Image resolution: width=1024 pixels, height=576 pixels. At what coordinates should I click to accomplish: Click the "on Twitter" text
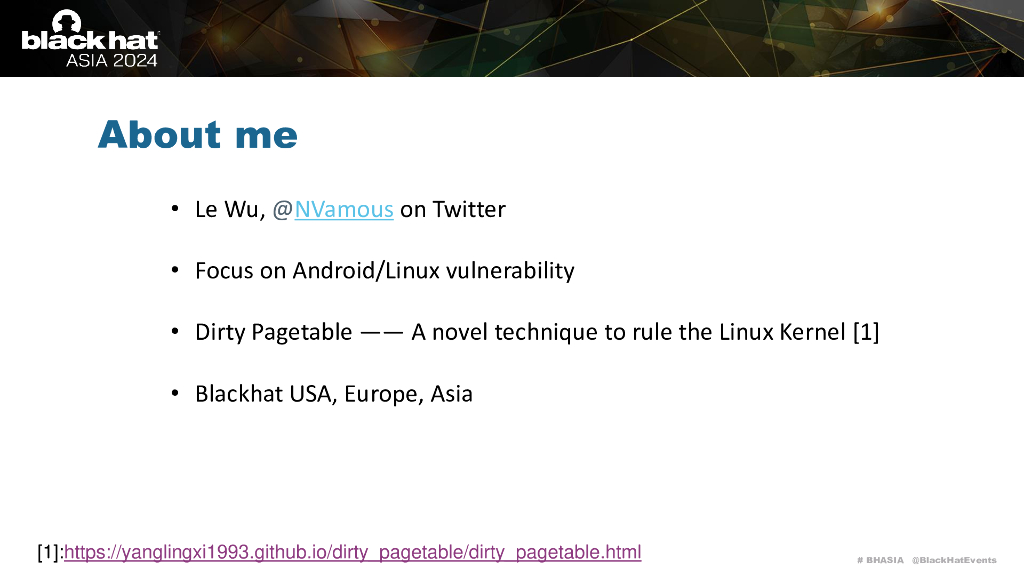453,210
